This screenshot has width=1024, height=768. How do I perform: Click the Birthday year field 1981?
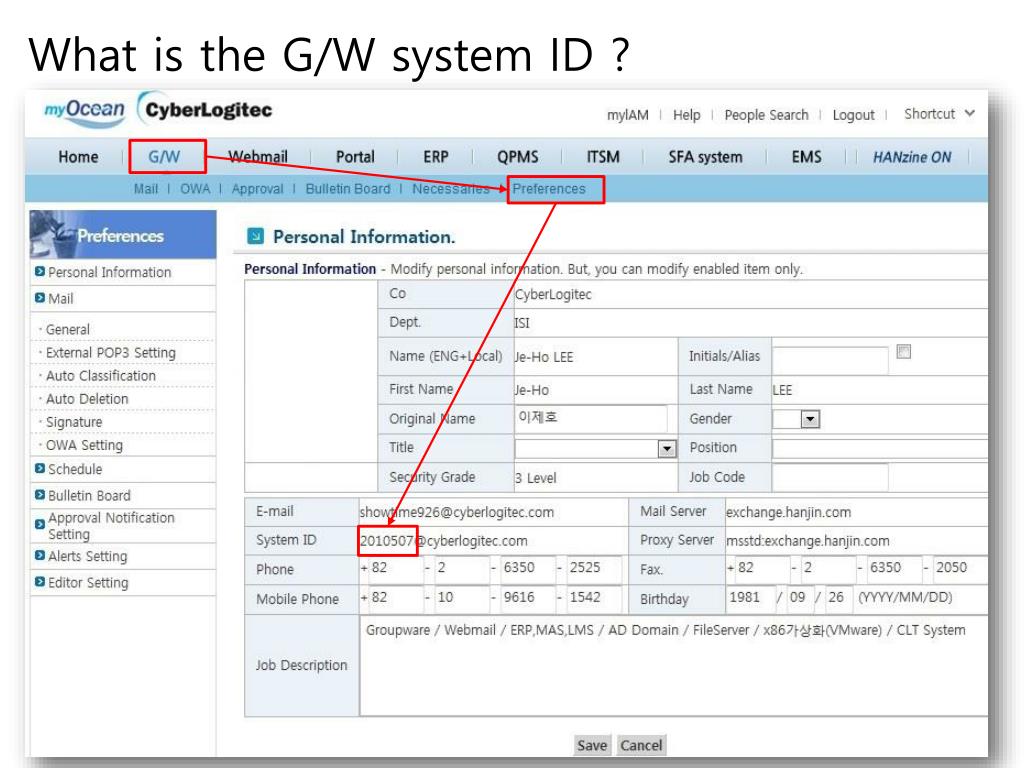click(750, 598)
